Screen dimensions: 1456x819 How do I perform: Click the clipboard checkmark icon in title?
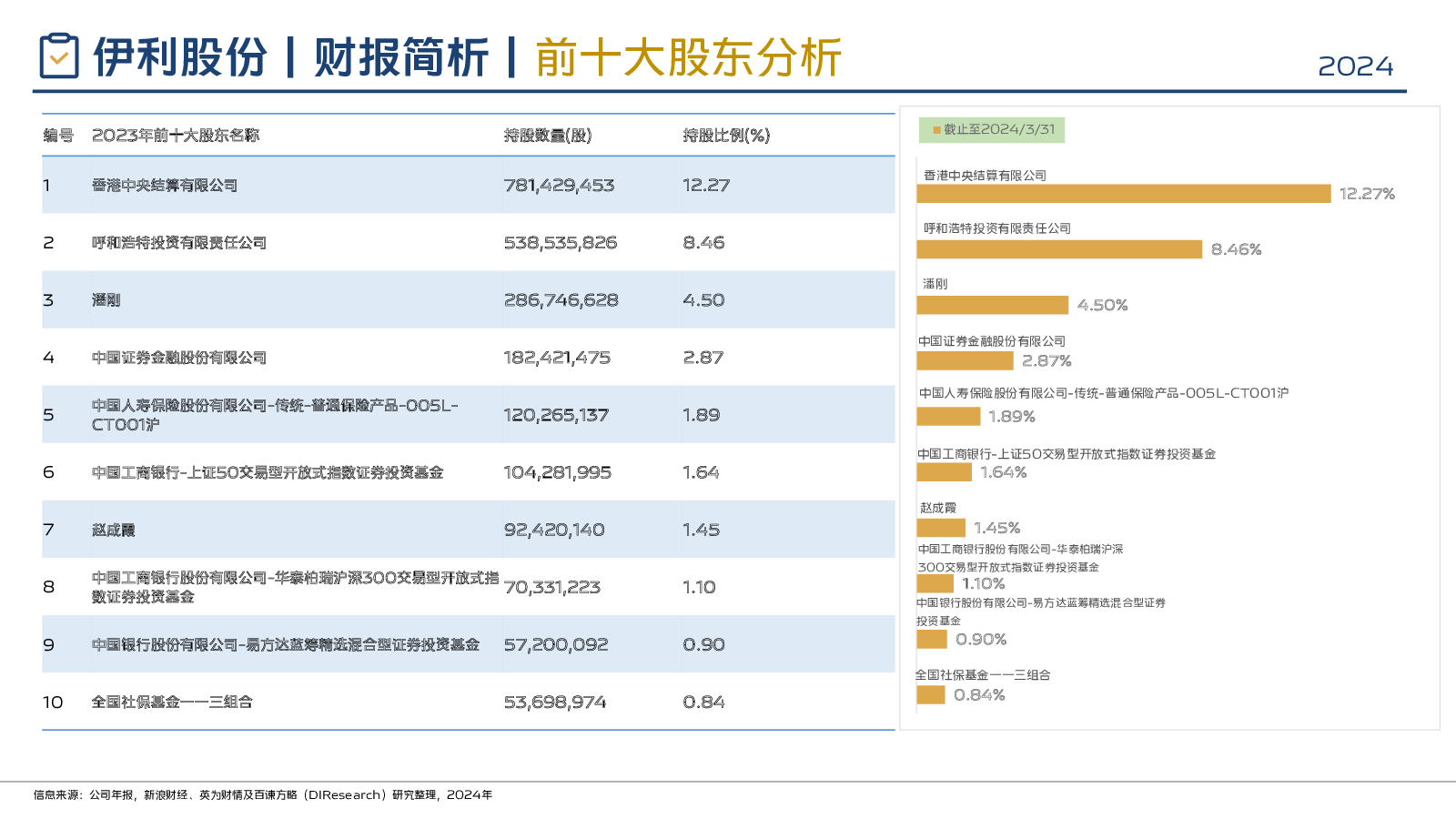click(x=59, y=56)
